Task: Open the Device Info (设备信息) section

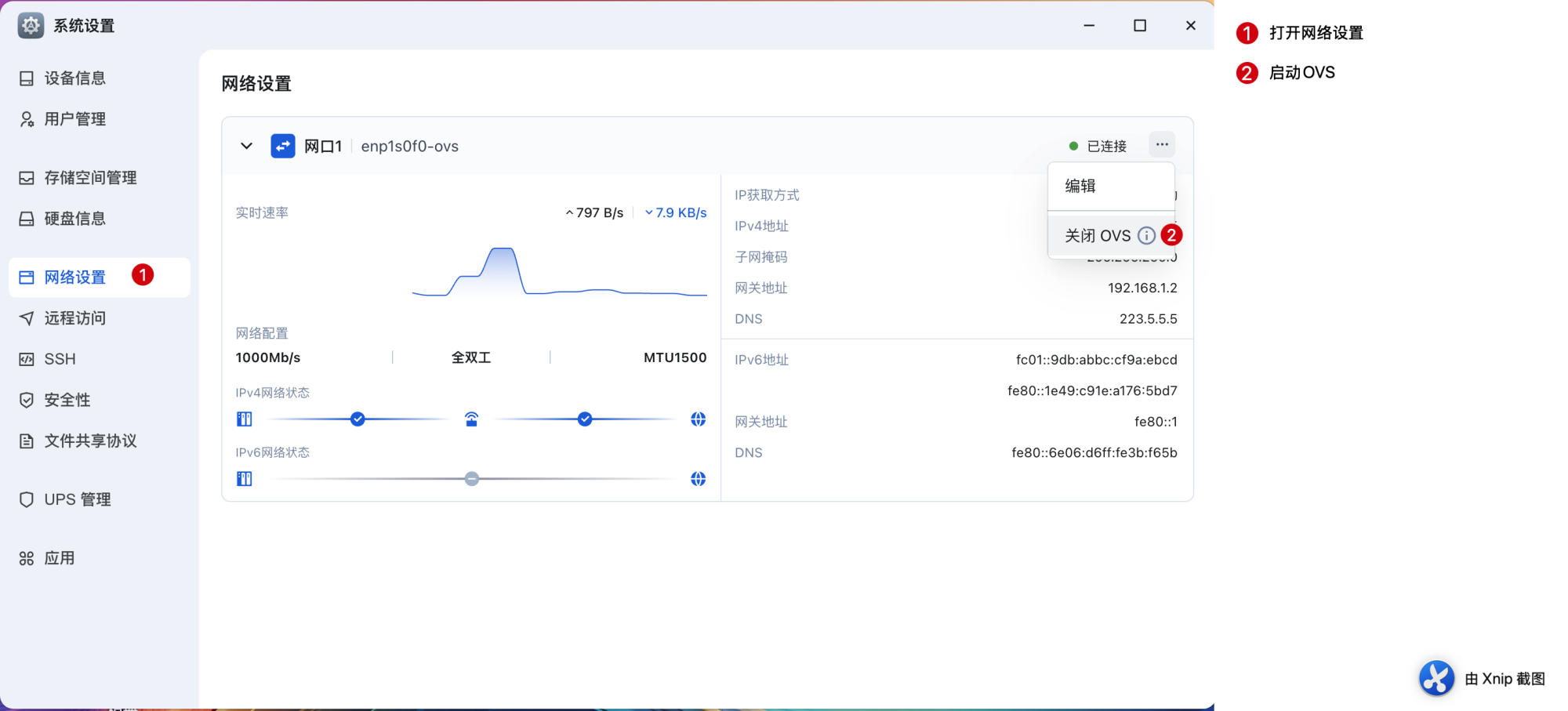Action: (x=74, y=78)
